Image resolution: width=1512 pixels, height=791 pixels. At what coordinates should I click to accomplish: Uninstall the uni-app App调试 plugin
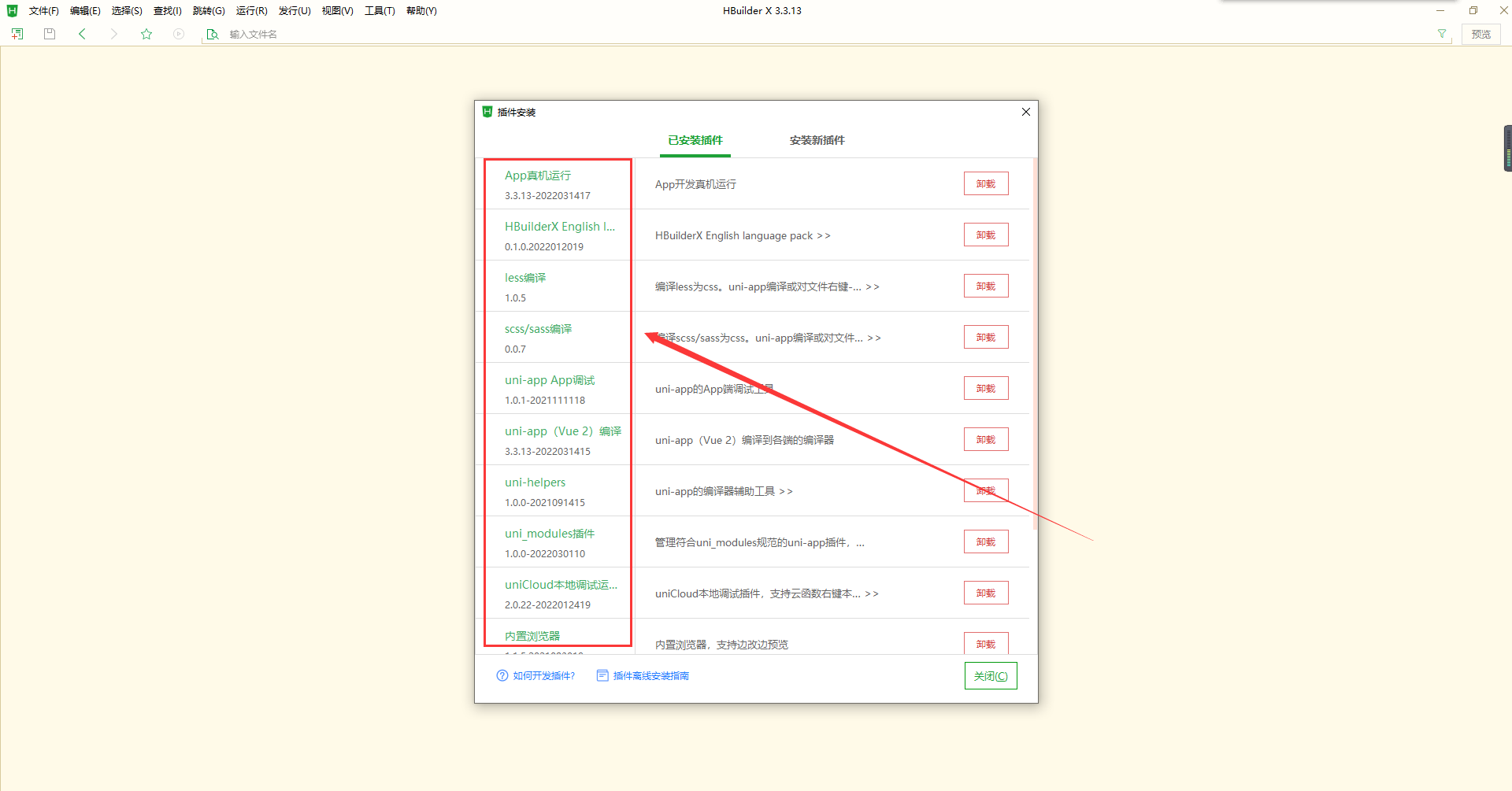pyautogui.click(x=986, y=388)
